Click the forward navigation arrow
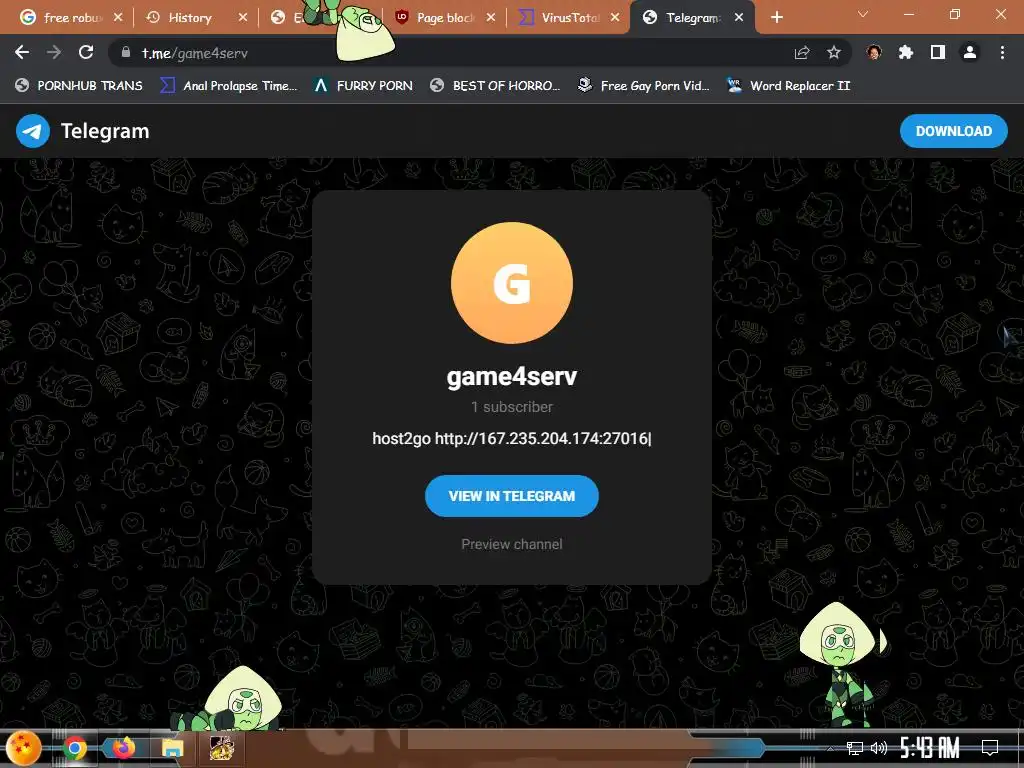The image size is (1024, 768). pyautogui.click(x=54, y=52)
